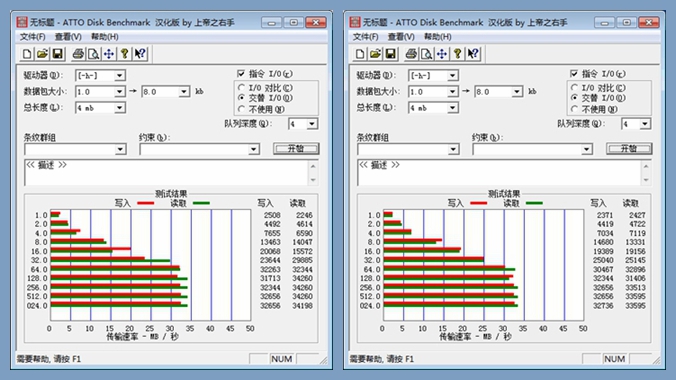Open 查看(V) menu in right window
This screenshot has height=380, width=676.
pos(401,37)
